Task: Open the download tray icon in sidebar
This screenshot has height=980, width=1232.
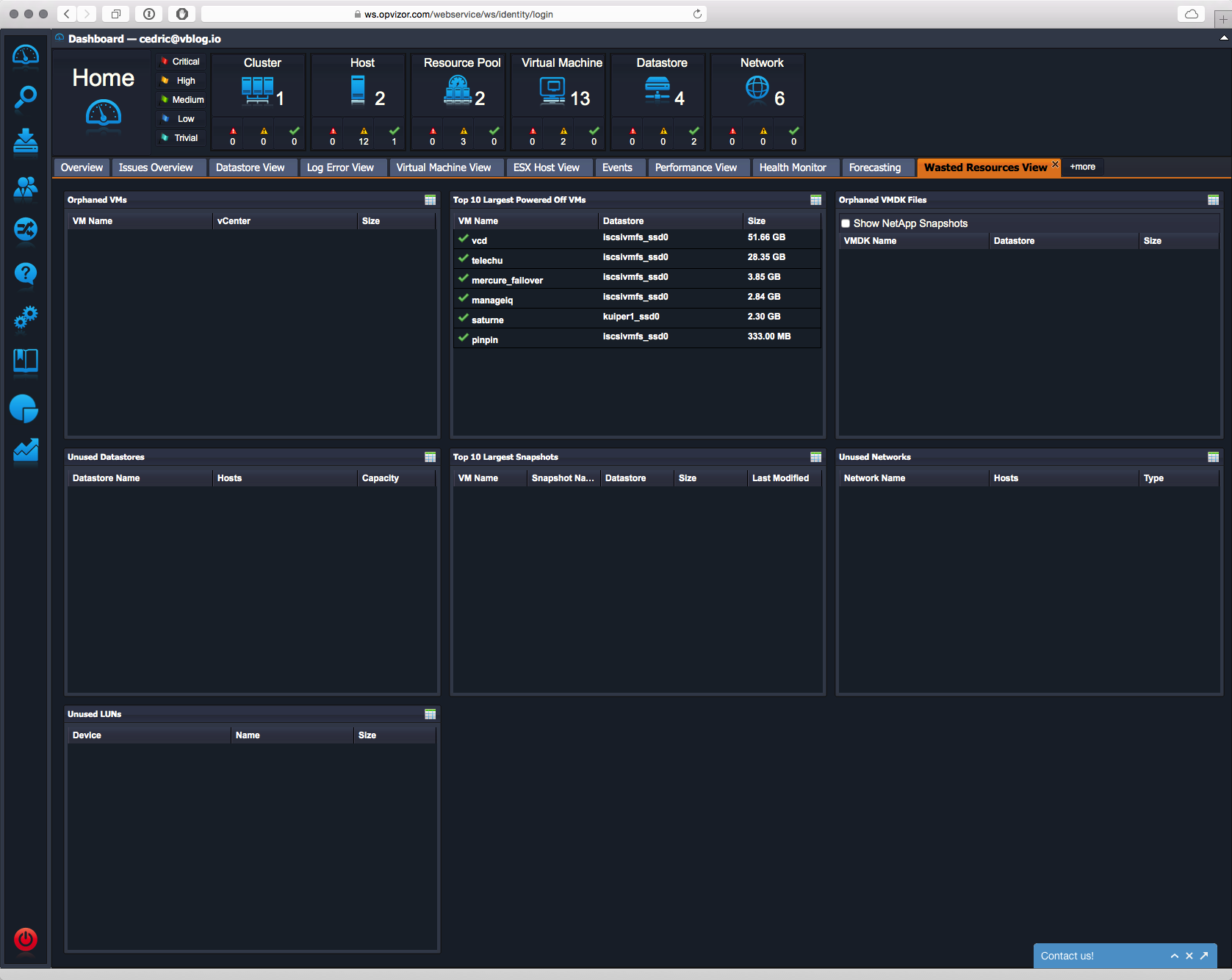Action: (x=26, y=141)
